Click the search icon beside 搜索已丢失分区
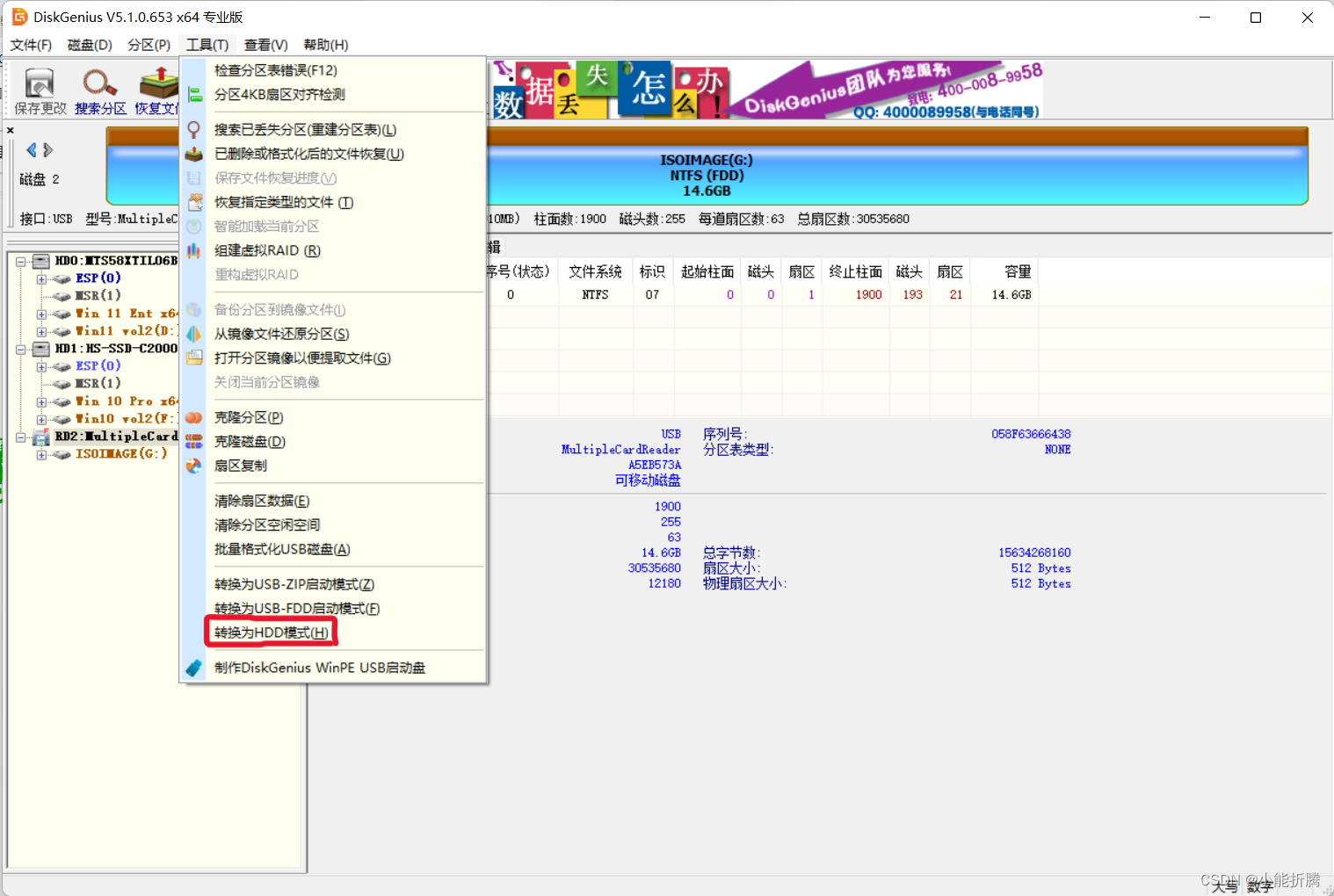The width and height of the screenshot is (1334, 896). tap(194, 130)
